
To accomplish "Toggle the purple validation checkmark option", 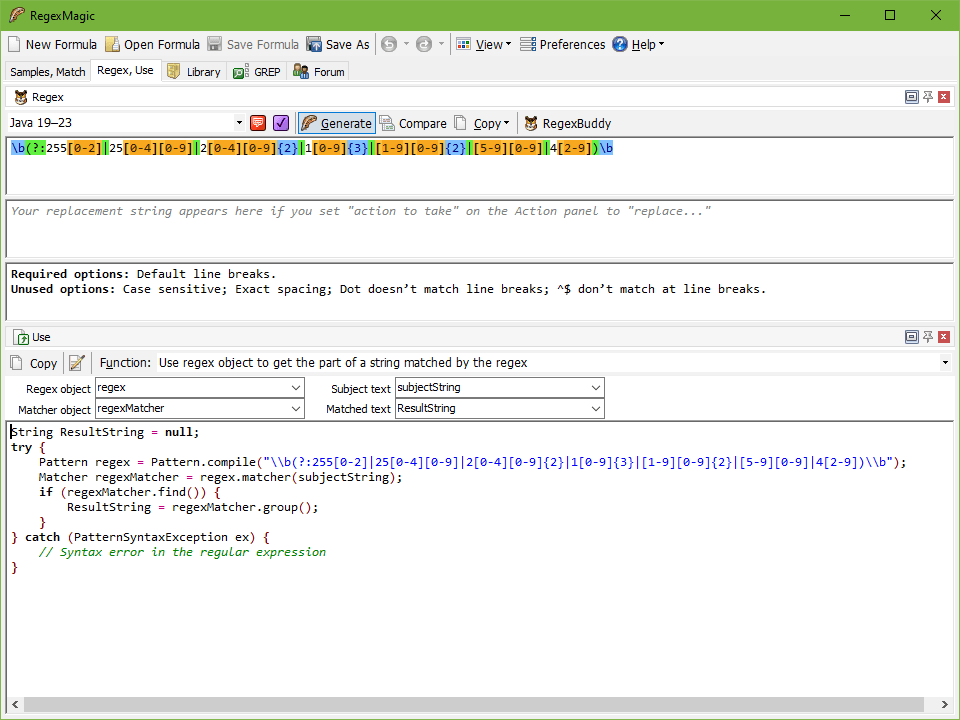I will point(281,122).
